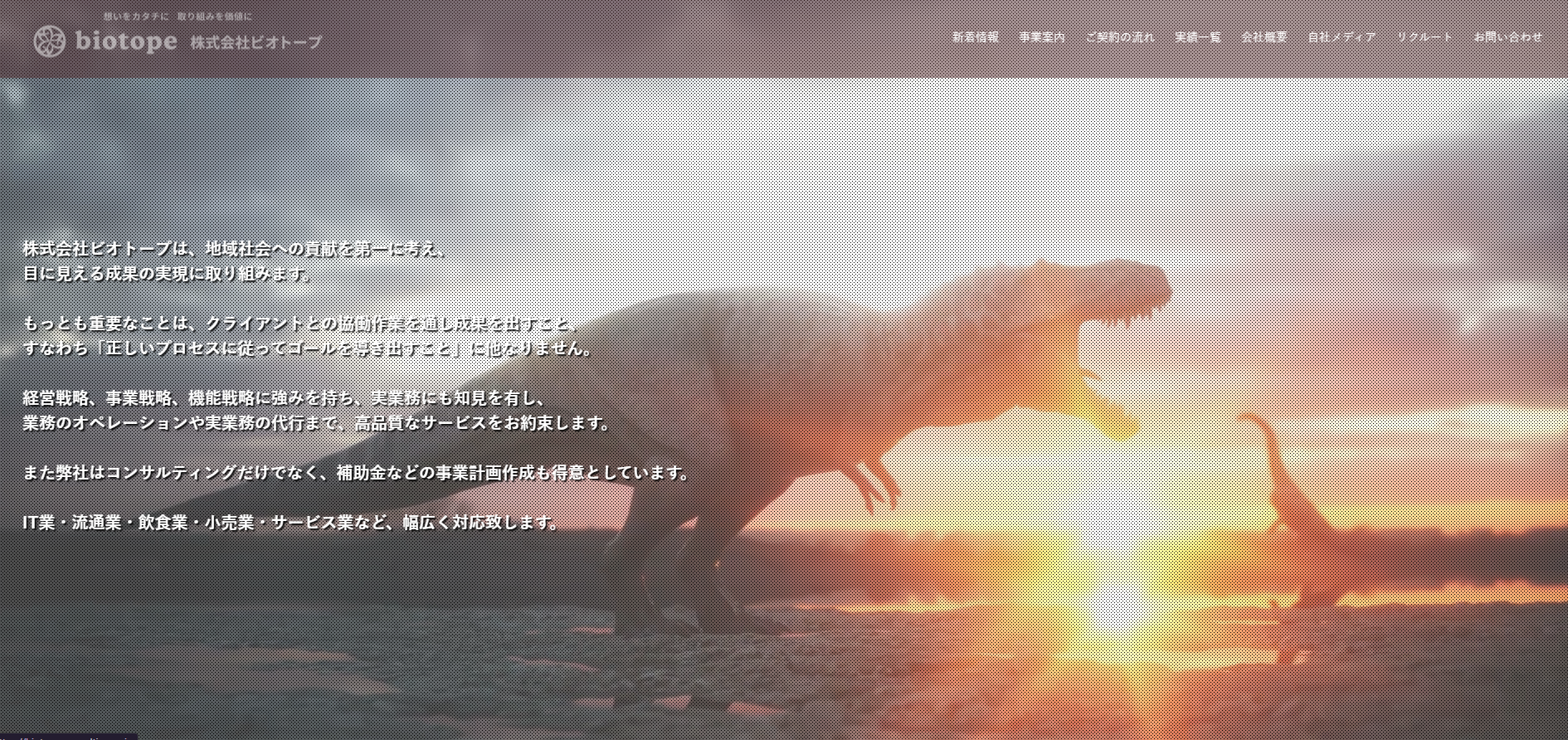The width and height of the screenshot is (1568, 740).
Task: Click the また弊社はコンサルティング sentence
Action: click(358, 473)
